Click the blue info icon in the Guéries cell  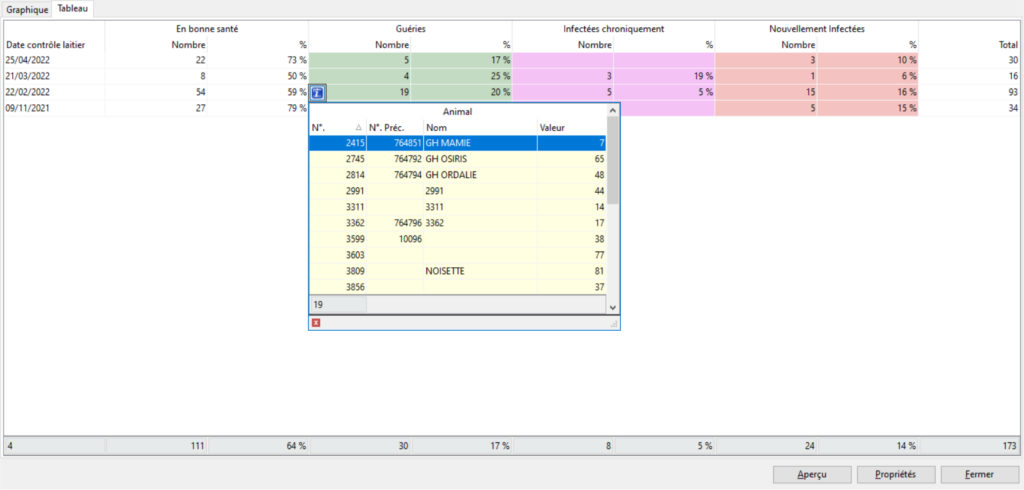click(x=317, y=93)
